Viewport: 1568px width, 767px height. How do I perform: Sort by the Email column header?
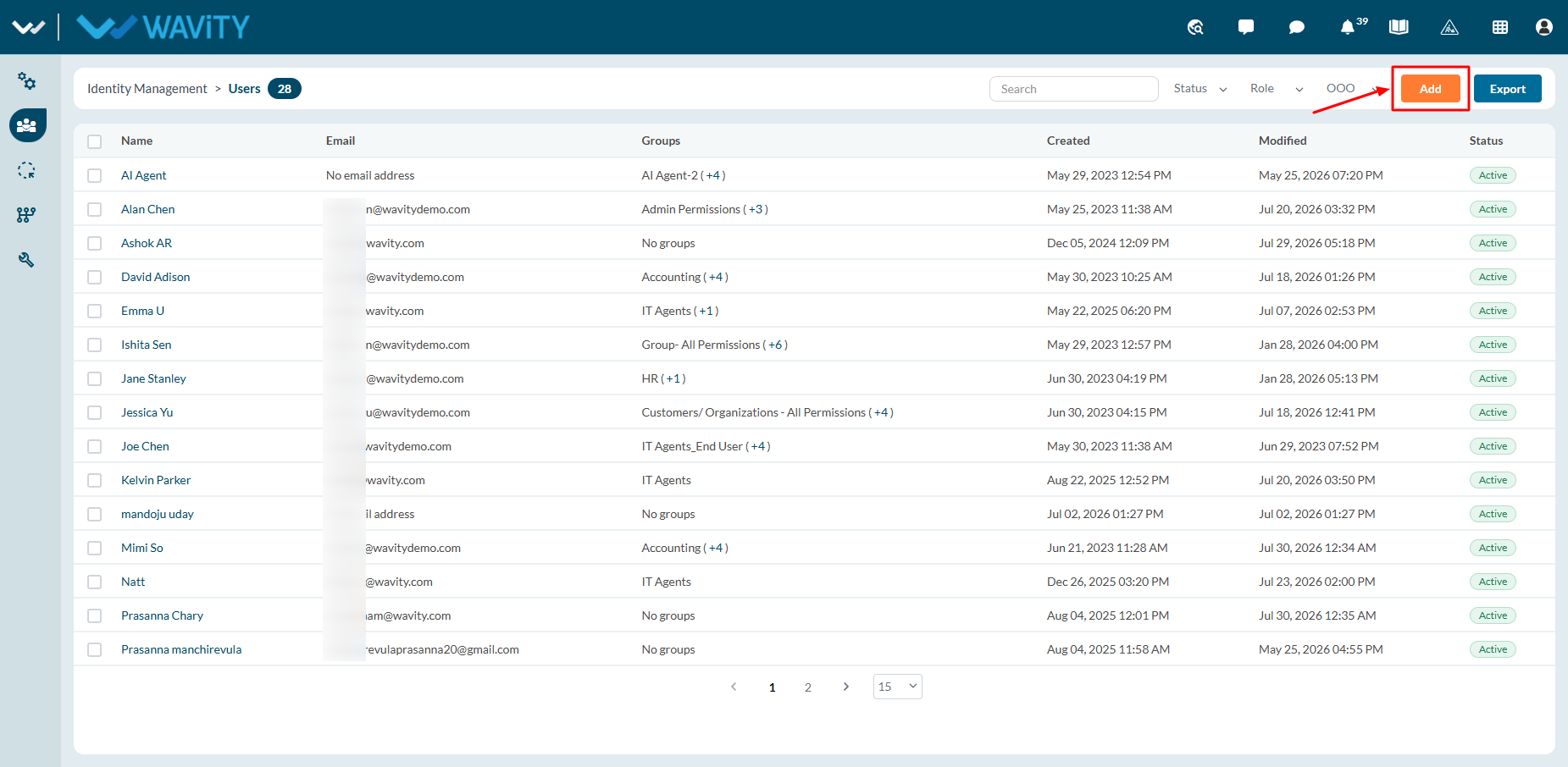pyautogui.click(x=341, y=141)
